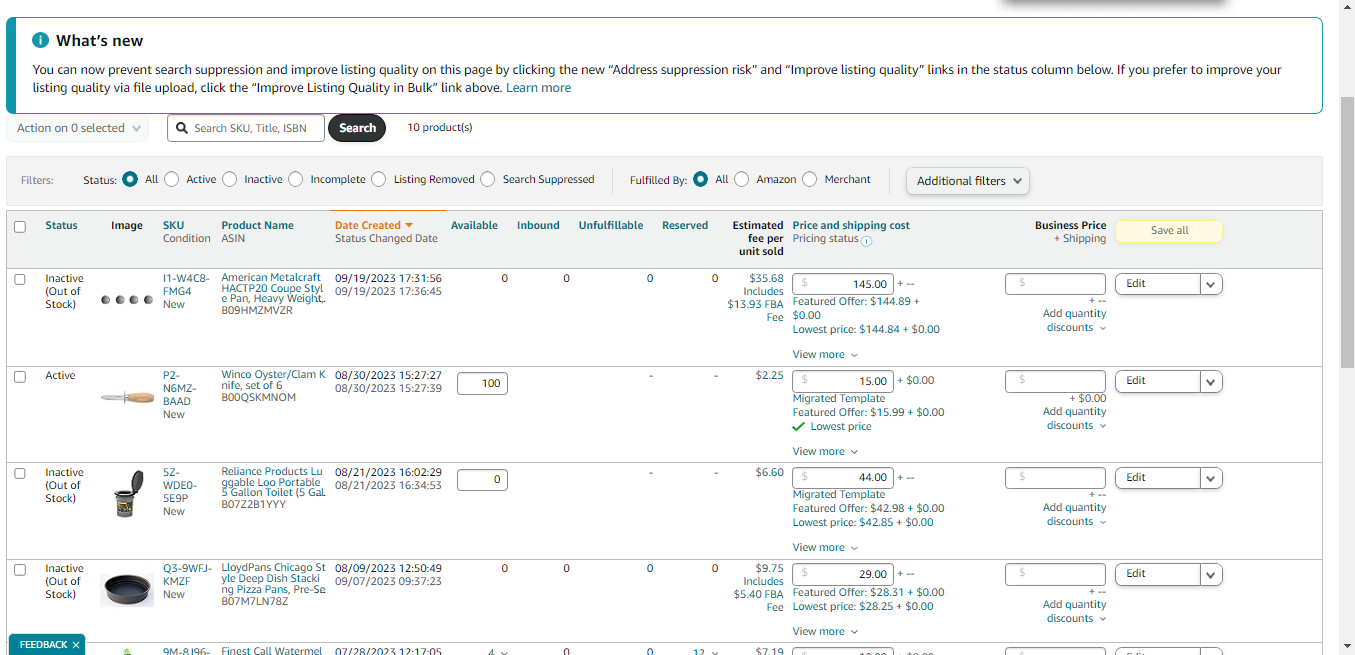Click the available quantity field showing 100
The width and height of the screenshot is (1355, 655).
482,383
